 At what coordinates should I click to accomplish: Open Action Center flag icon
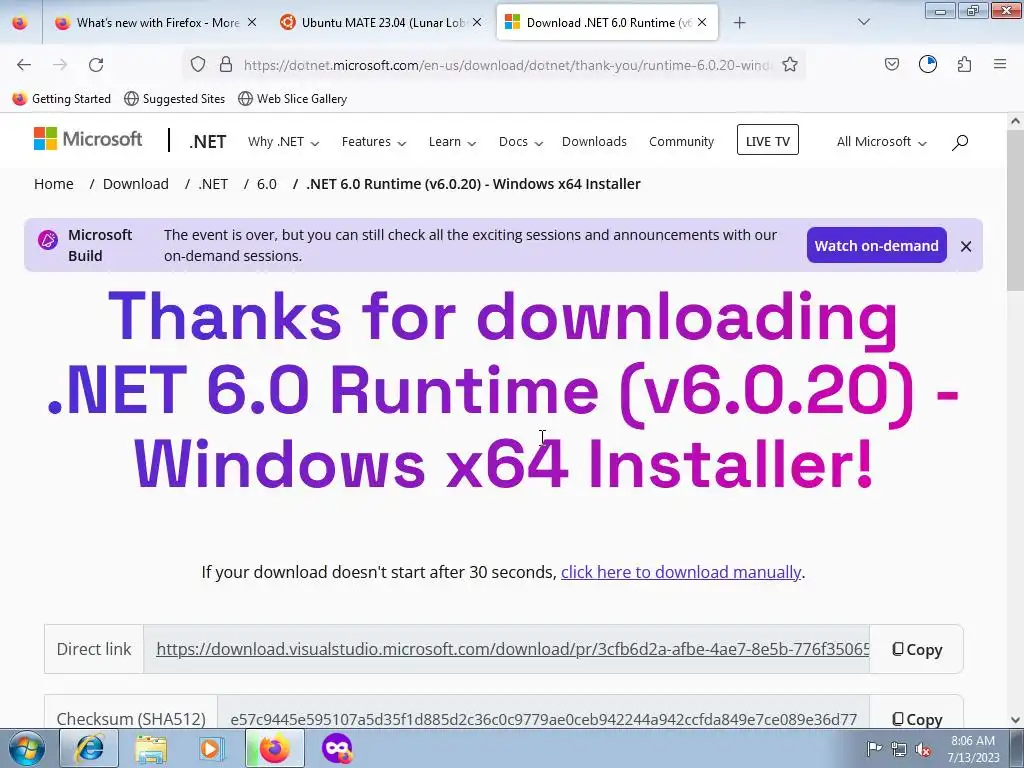[x=874, y=748]
